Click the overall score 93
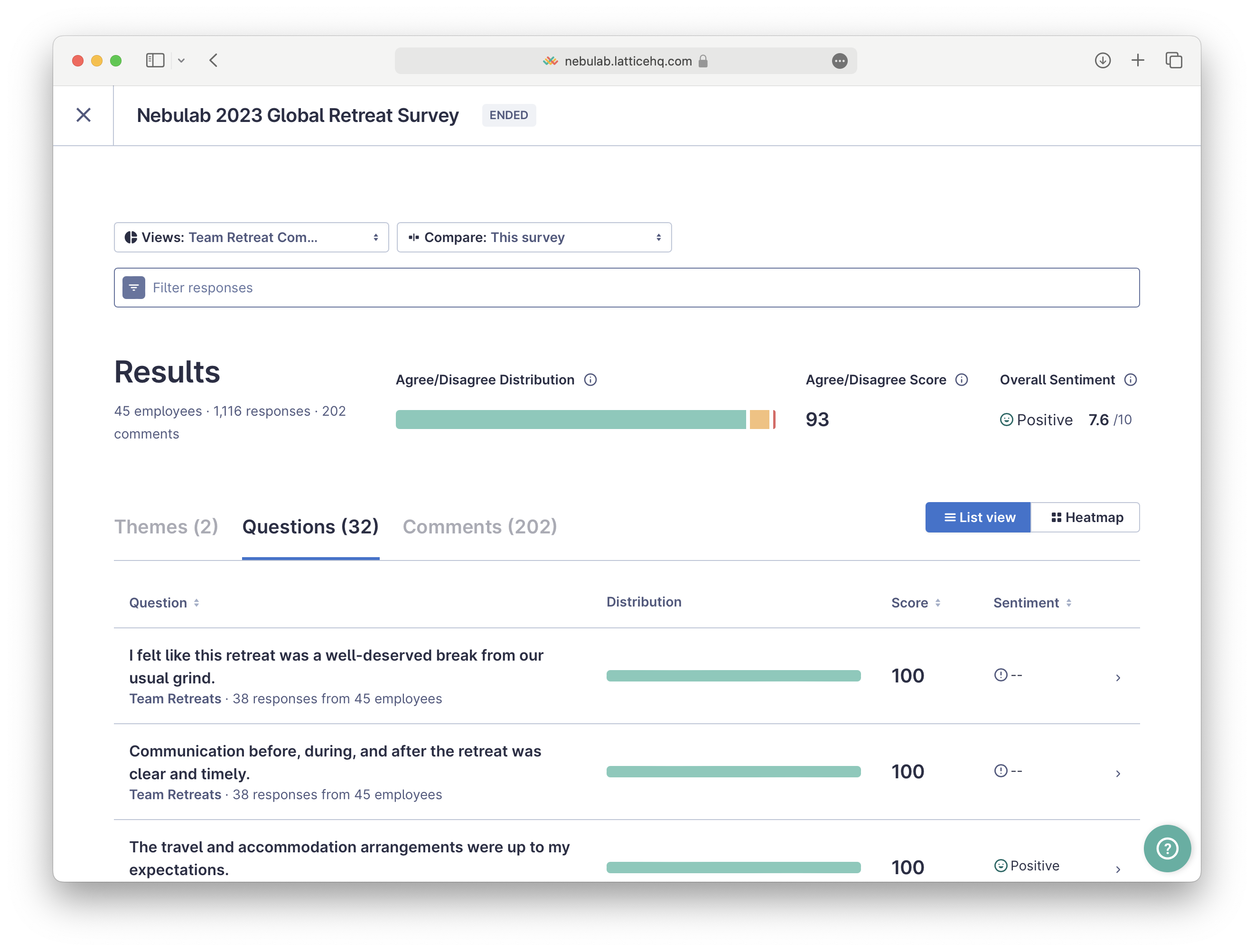1254x952 pixels. (x=817, y=420)
